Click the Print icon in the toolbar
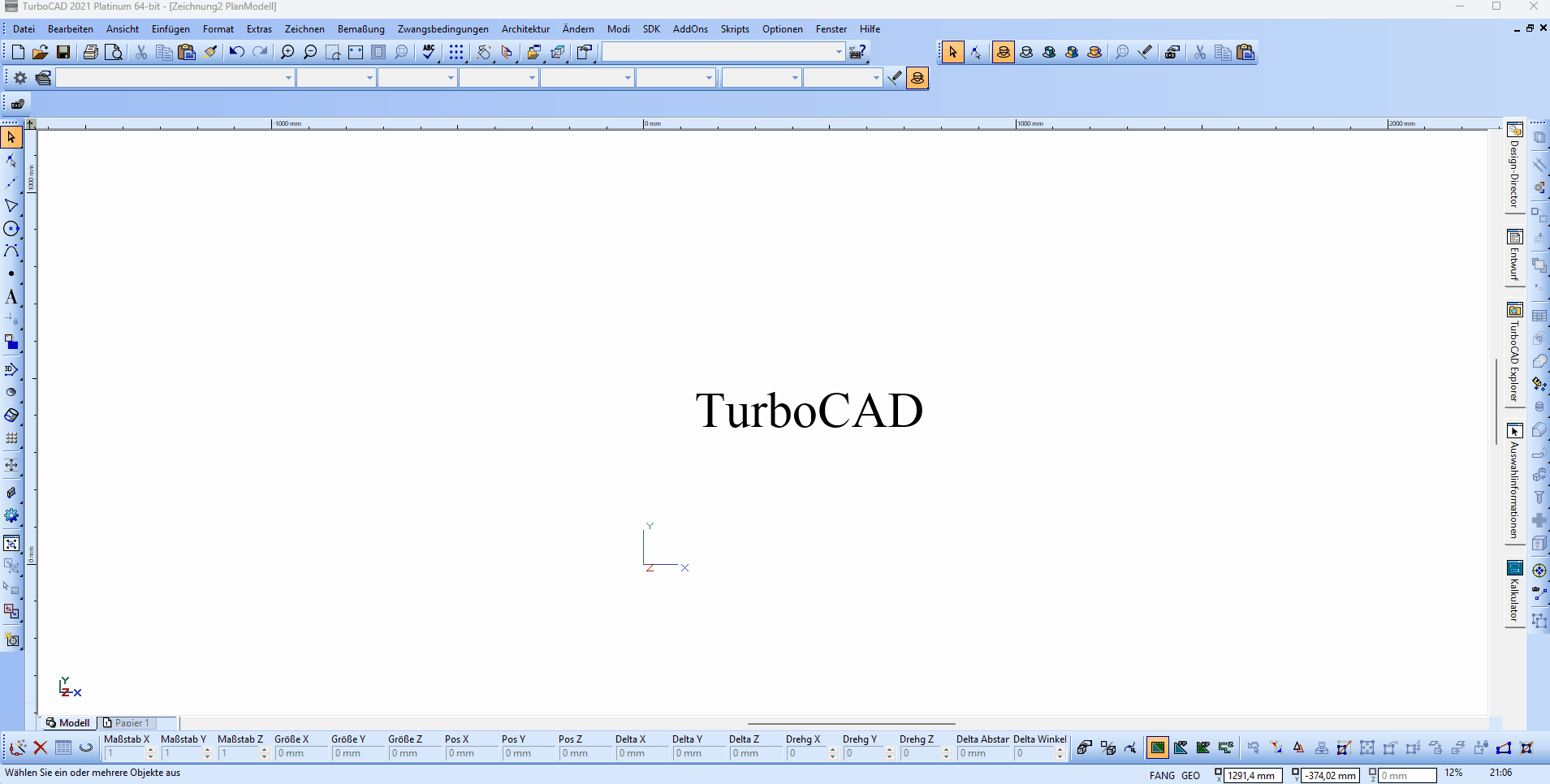Screen dimensions: 1550x784 tap(91, 52)
